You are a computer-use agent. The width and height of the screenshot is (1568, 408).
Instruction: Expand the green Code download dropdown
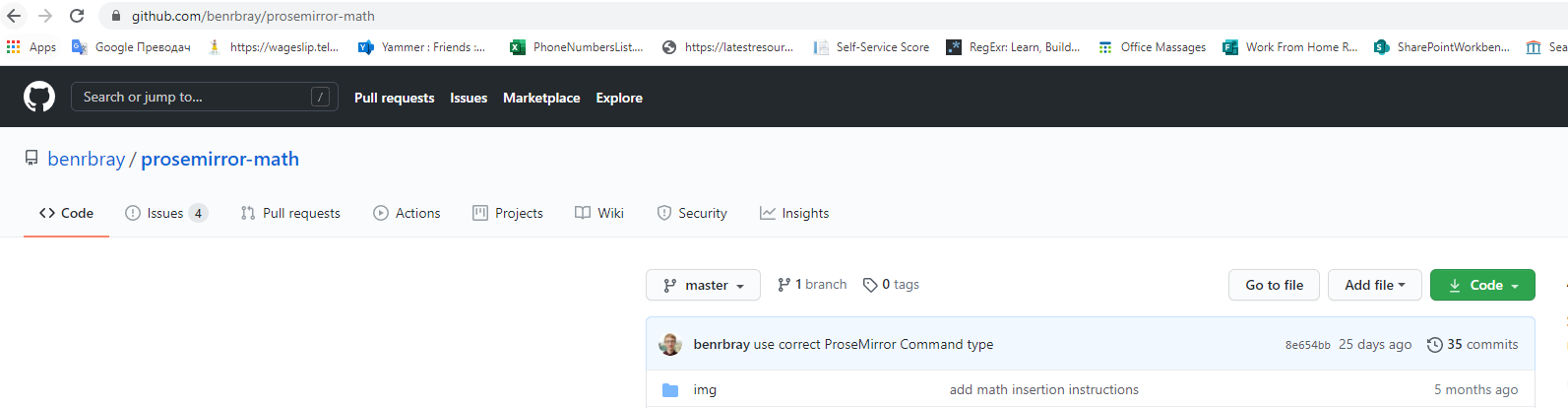pyautogui.click(x=1482, y=285)
